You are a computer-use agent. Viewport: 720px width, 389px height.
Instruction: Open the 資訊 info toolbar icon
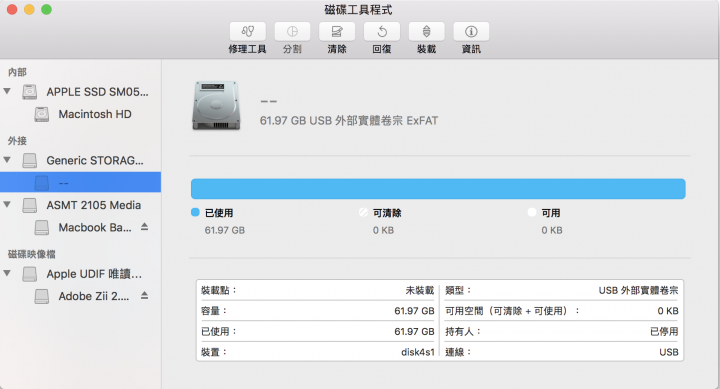pyautogui.click(x=471, y=31)
